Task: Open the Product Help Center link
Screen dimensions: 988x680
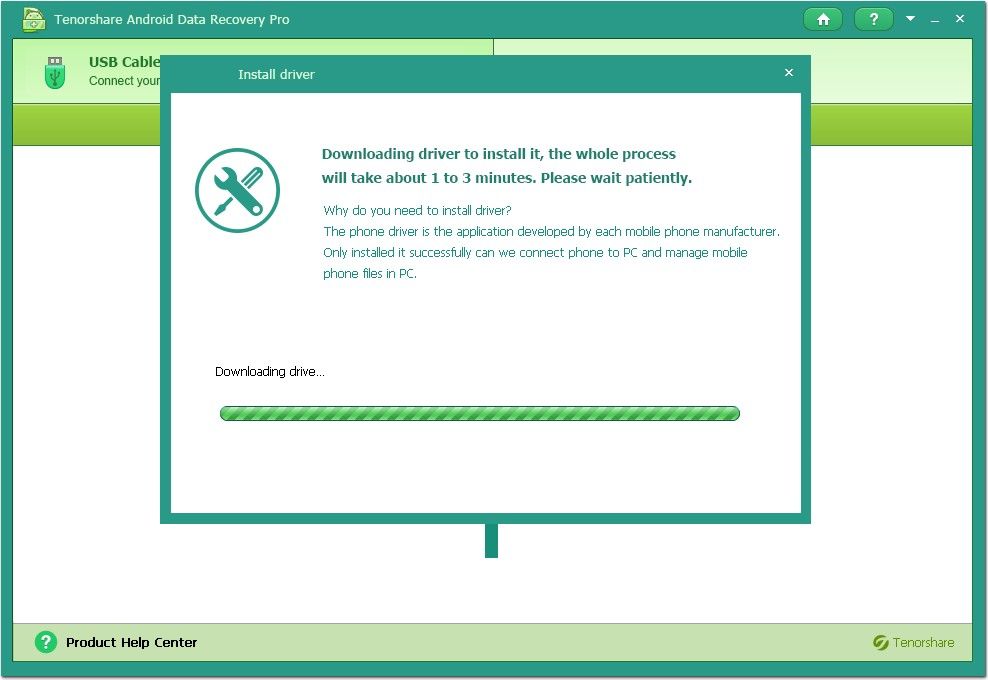Action: point(131,643)
